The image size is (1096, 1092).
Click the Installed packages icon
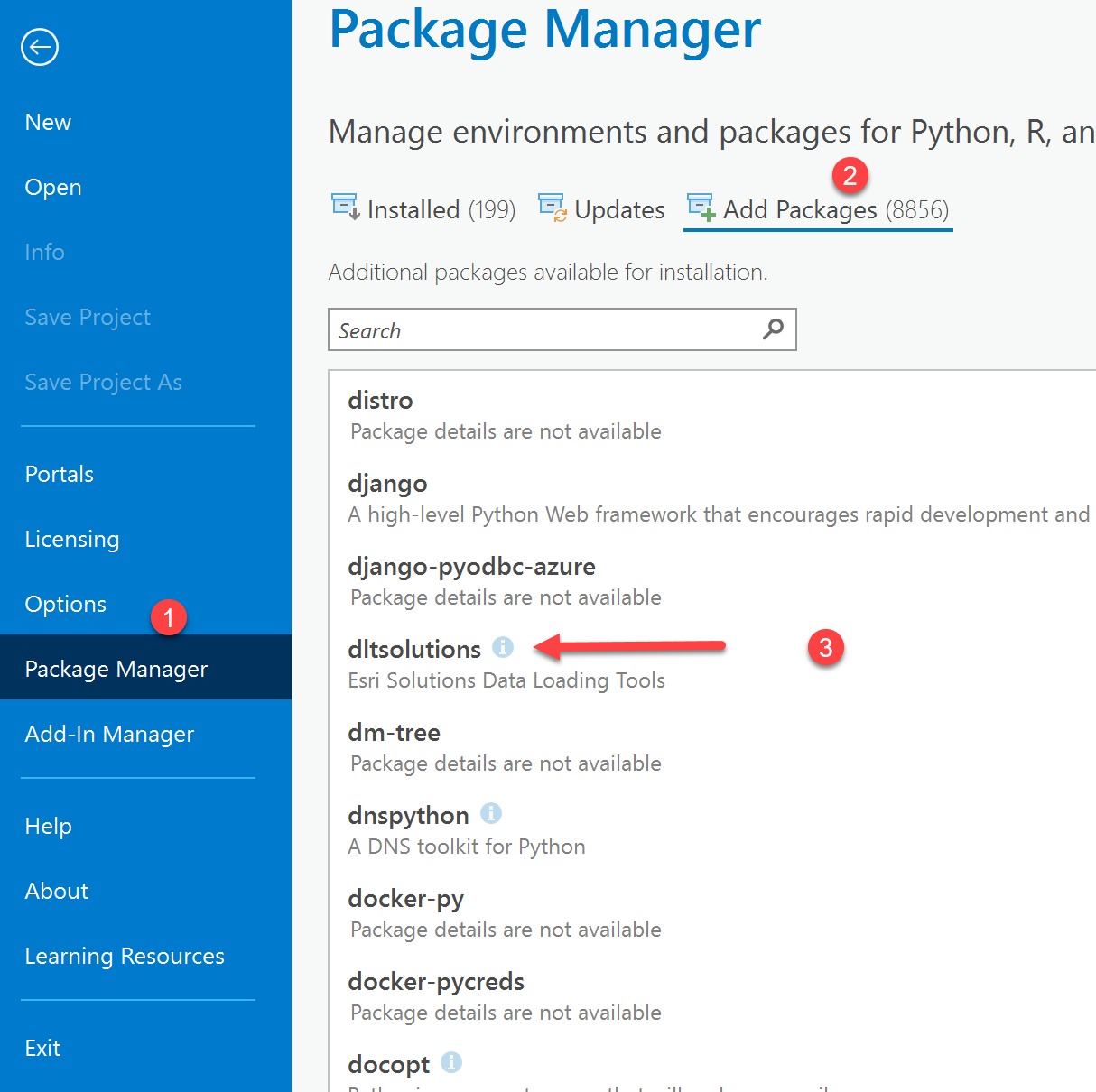(x=345, y=207)
